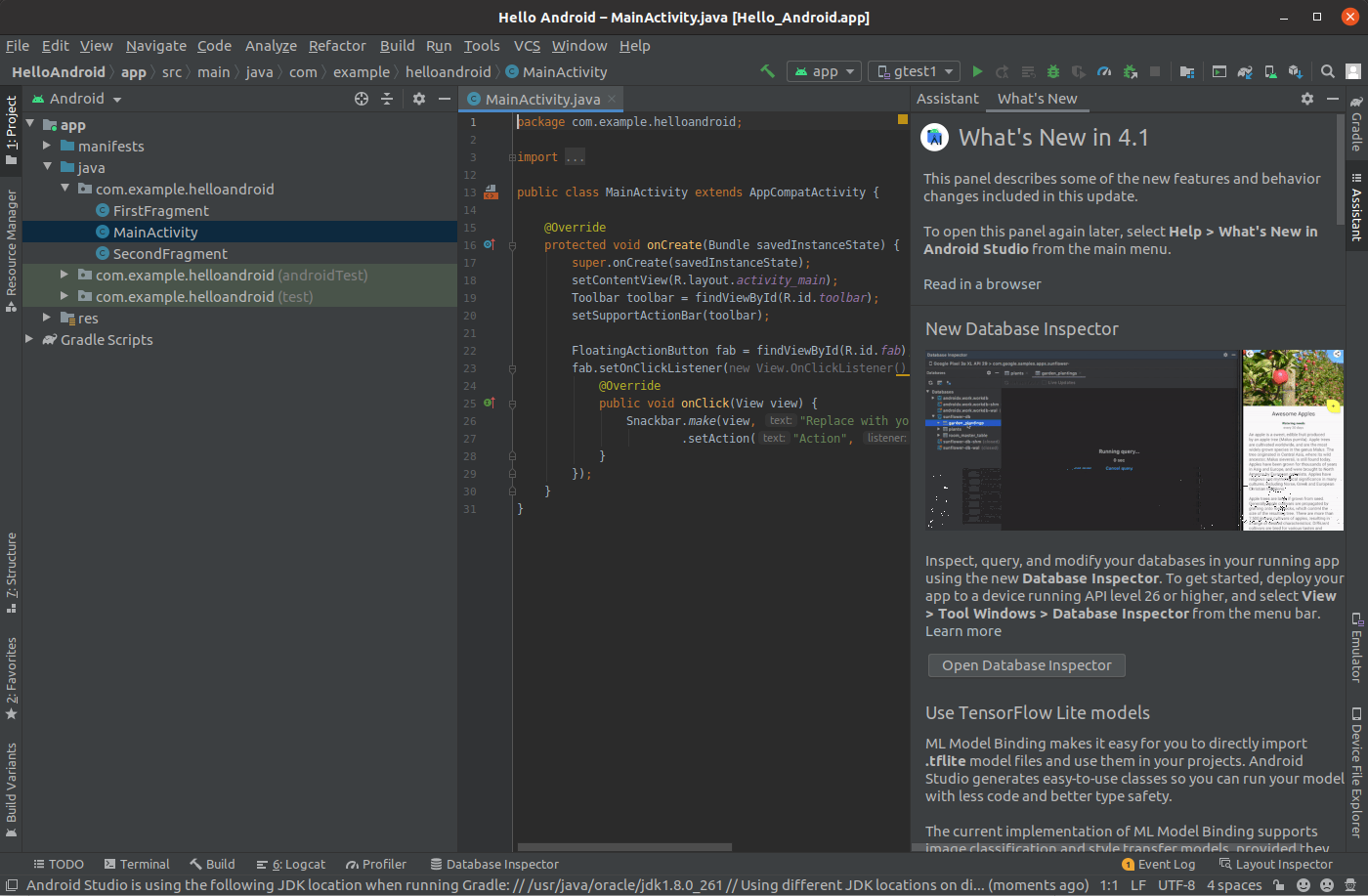Click the UTF-8 encoding in status bar

point(1176,885)
